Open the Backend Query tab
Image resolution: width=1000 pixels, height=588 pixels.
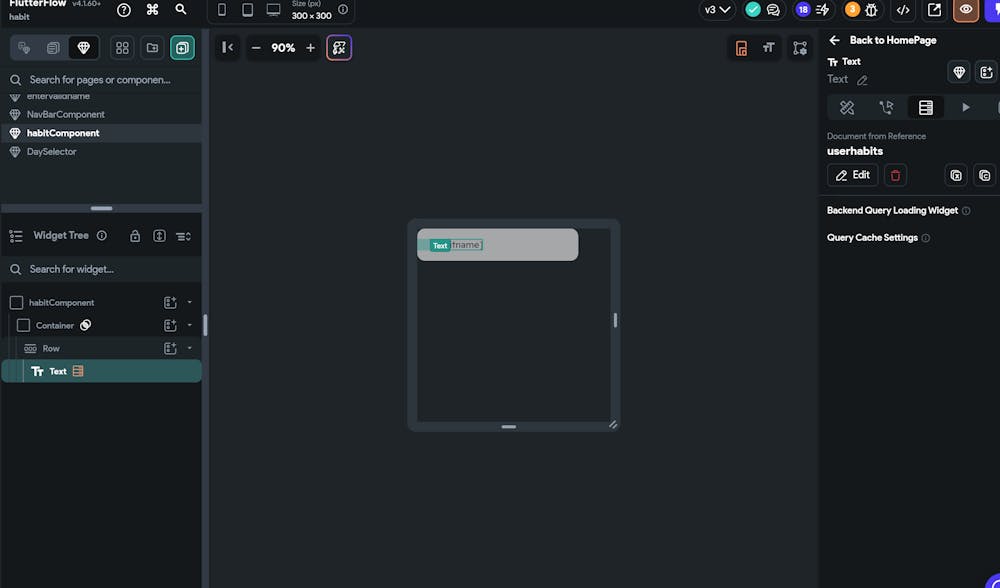click(x=926, y=108)
